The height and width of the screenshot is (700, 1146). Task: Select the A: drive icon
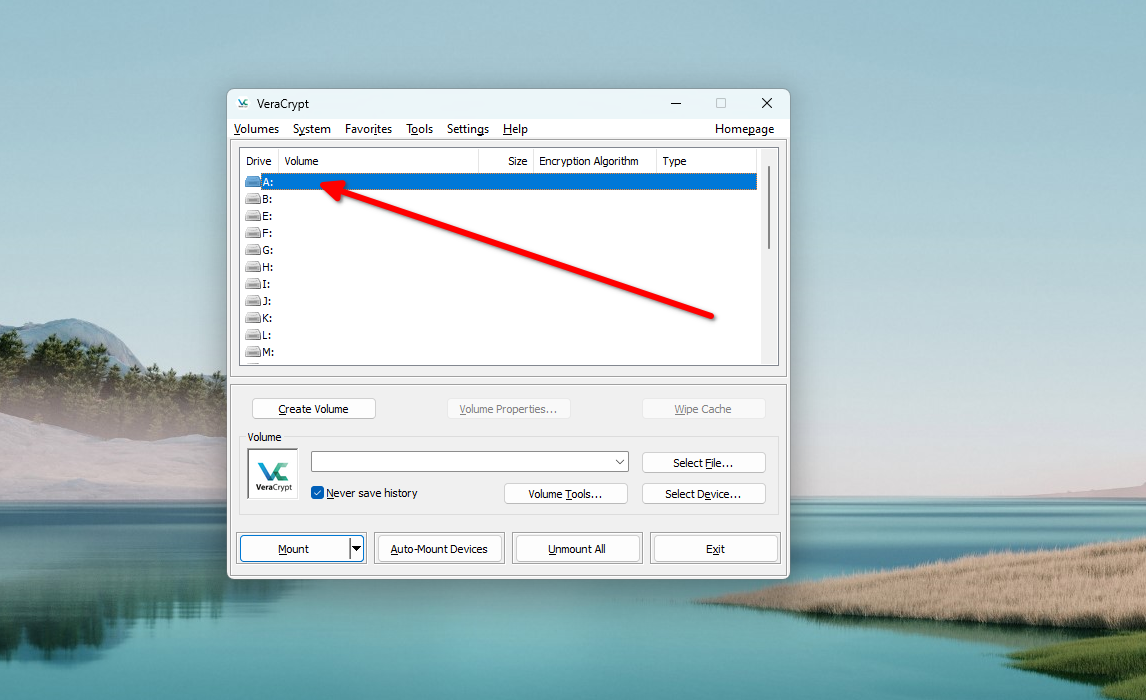click(x=253, y=181)
